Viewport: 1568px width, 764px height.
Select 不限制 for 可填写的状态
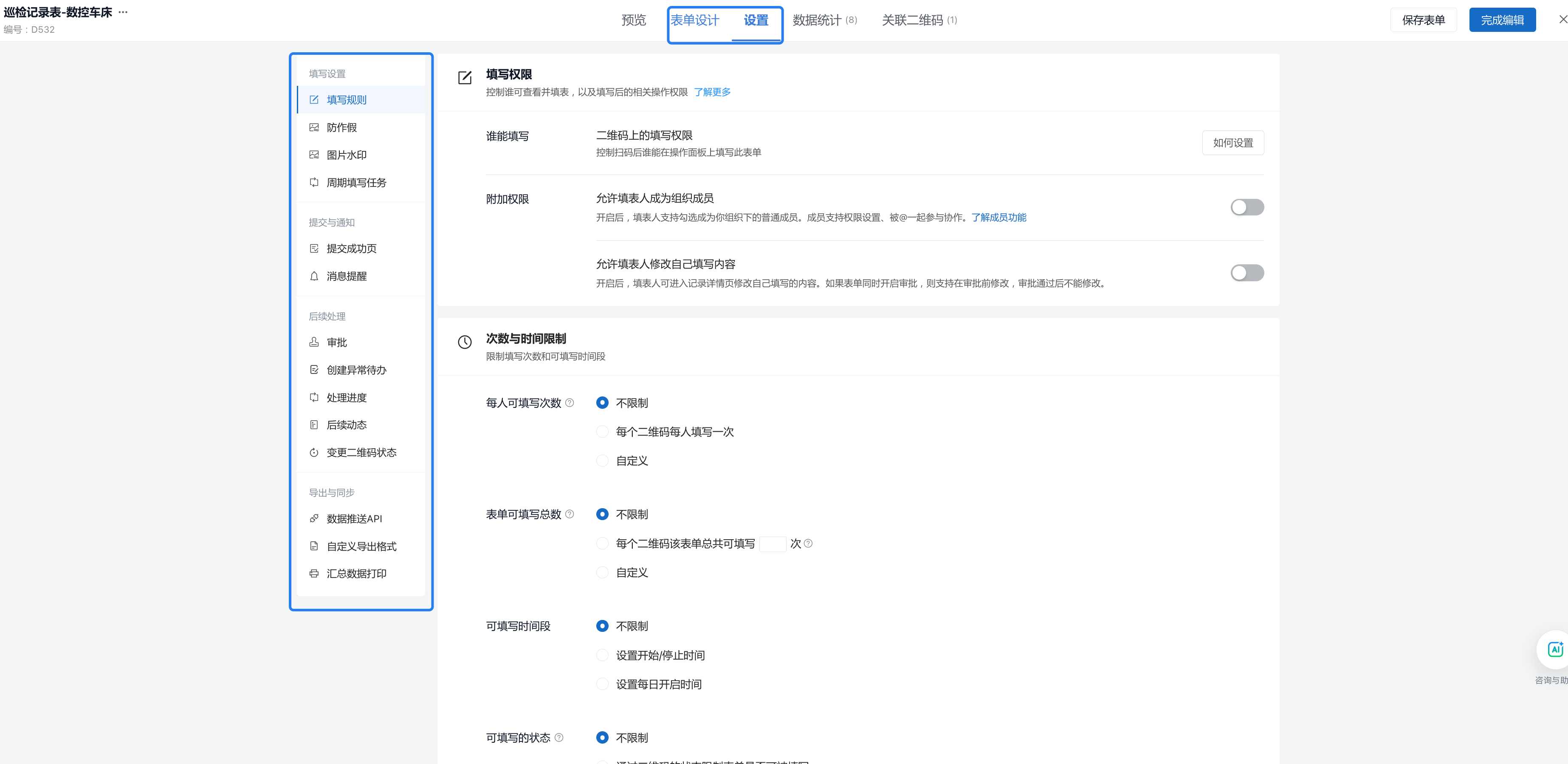602,738
